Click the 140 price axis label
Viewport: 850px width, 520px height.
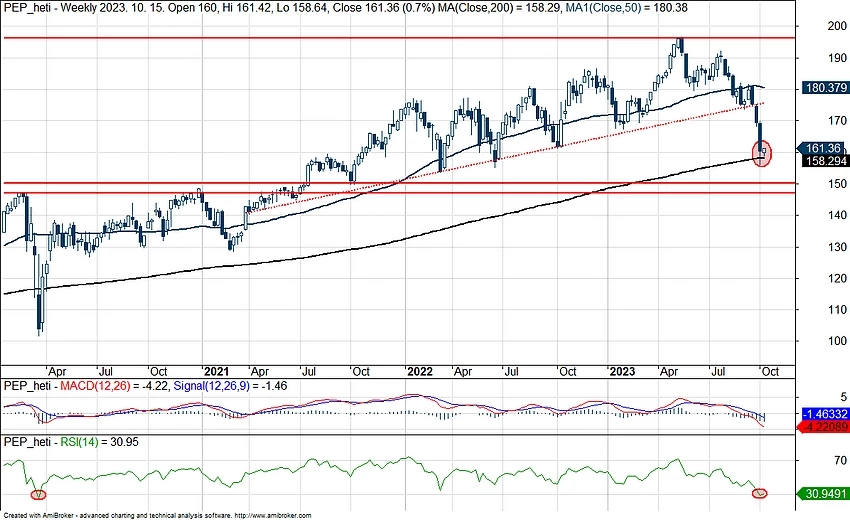[837, 215]
